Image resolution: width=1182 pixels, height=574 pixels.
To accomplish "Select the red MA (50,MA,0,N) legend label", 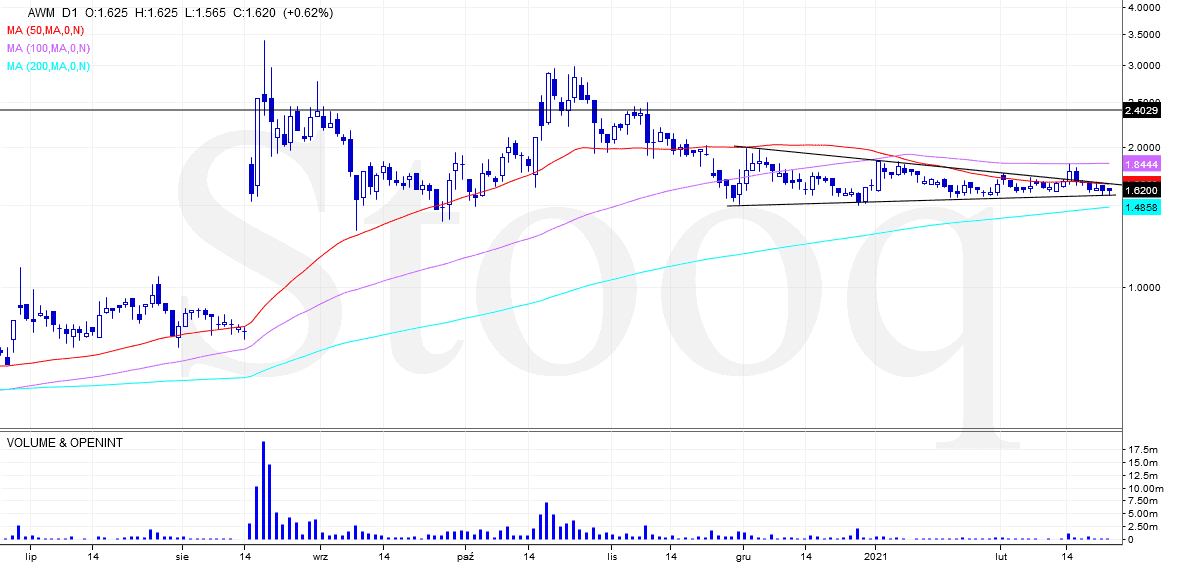I will click(48, 30).
